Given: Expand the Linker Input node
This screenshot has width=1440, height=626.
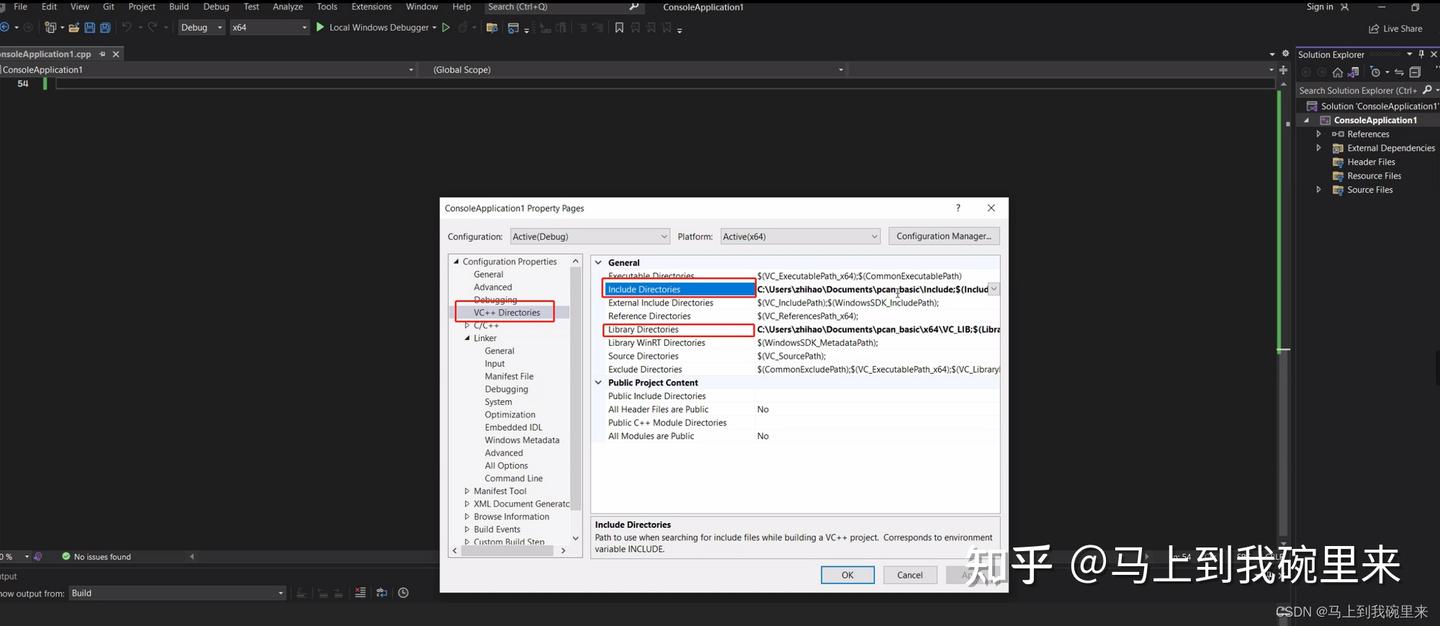Looking at the screenshot, I should [x=495, y=363].
